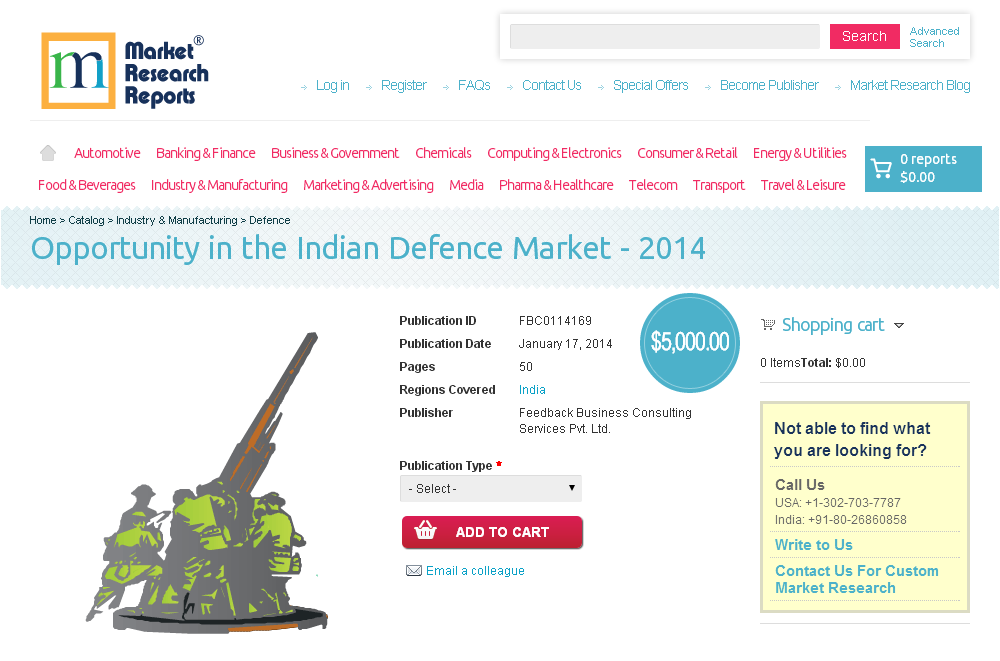Open the Automotive category
The image size is (1000, 661).
click(x=107, y=152)
